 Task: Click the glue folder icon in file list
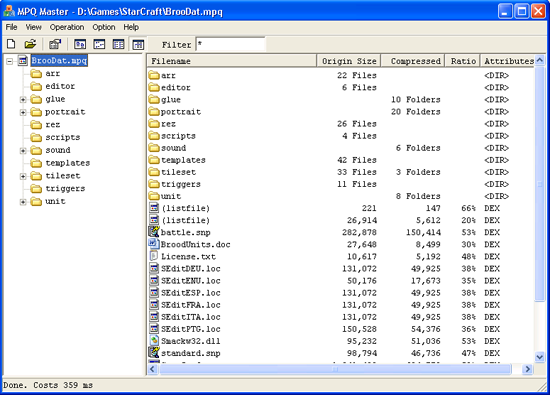(154, 99)
